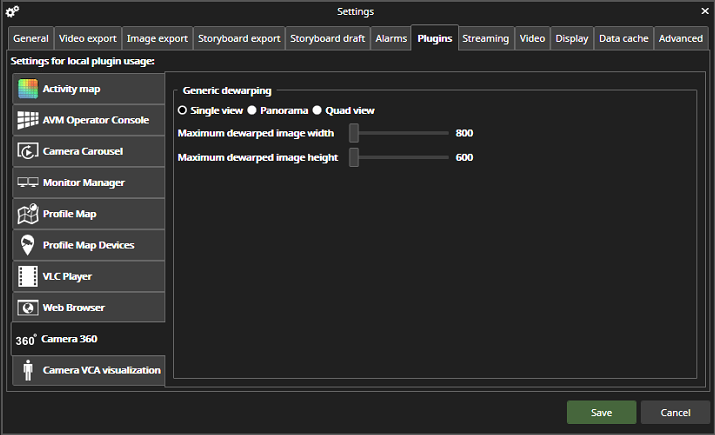Switch to the Image export tab
Image resolution: width=715 pixels, height=435 pixels.
[157, 39]
